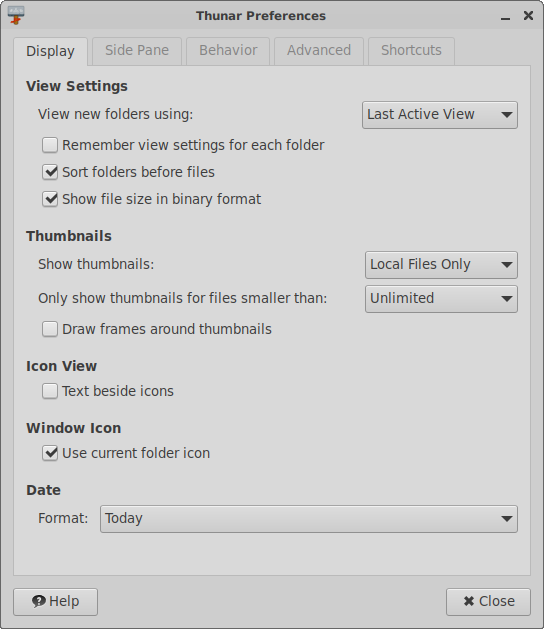Click the Thunar app icon in title bar
This screenshot has width=544, height=629.
click(16, 15)
